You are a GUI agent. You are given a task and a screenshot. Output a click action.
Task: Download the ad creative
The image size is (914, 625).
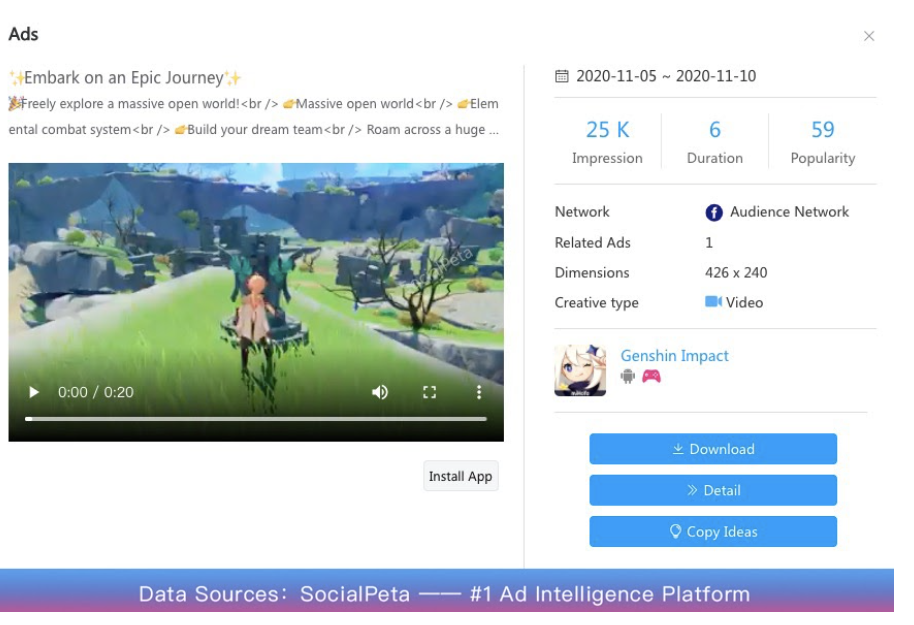[713, 448]
